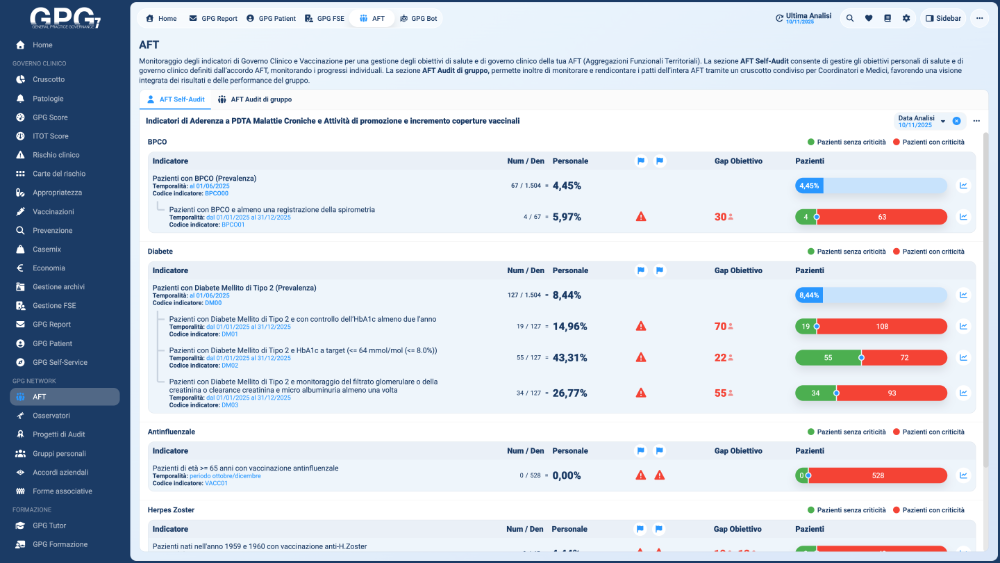Toggle 'Pazienti senza criticità' legend in BPCO section
The height and width of the screenshot is (563, 1000).
[x=845, y=142]
